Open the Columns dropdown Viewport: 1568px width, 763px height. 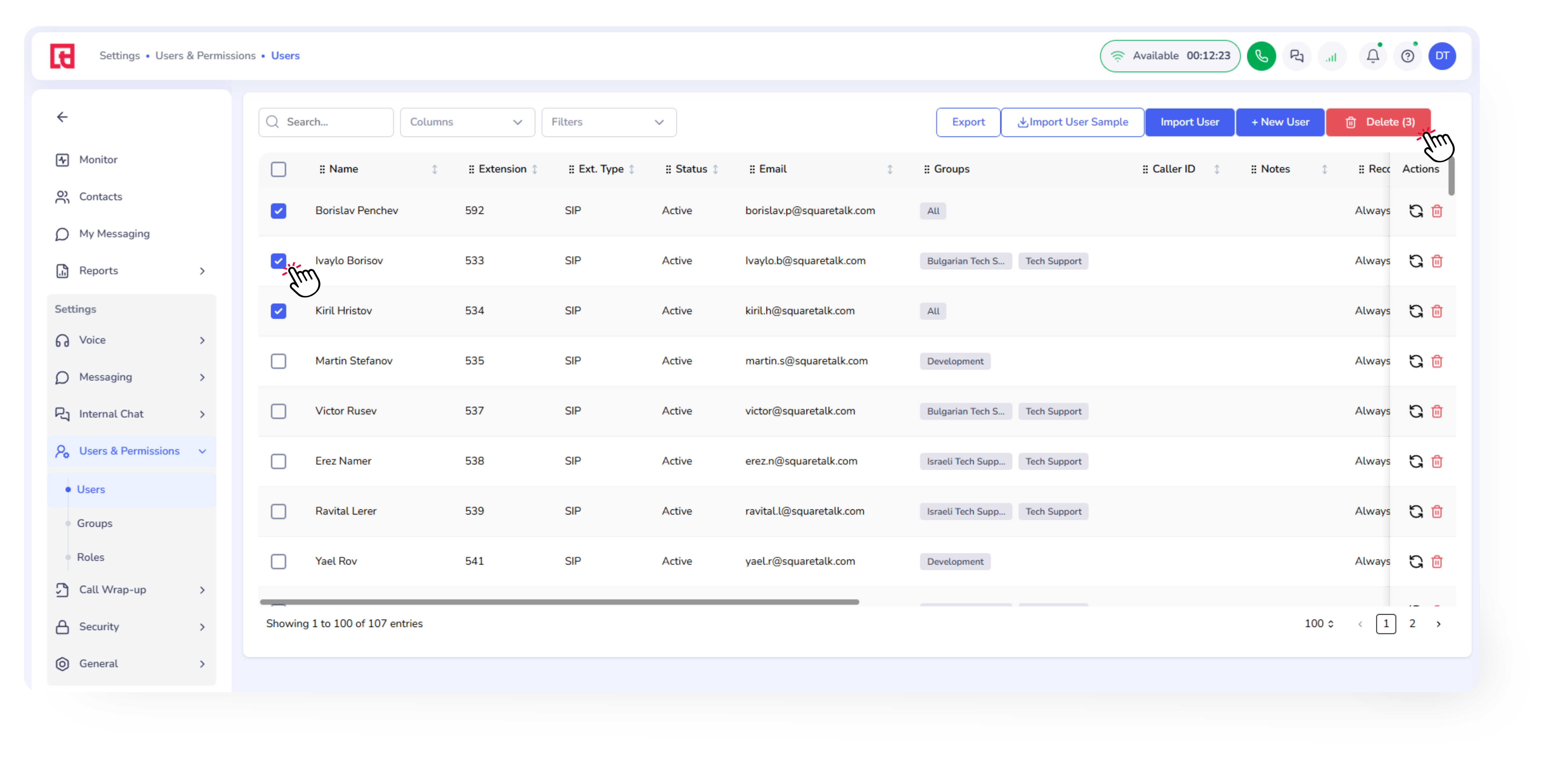pyautogui.click(x=467, y=122)
